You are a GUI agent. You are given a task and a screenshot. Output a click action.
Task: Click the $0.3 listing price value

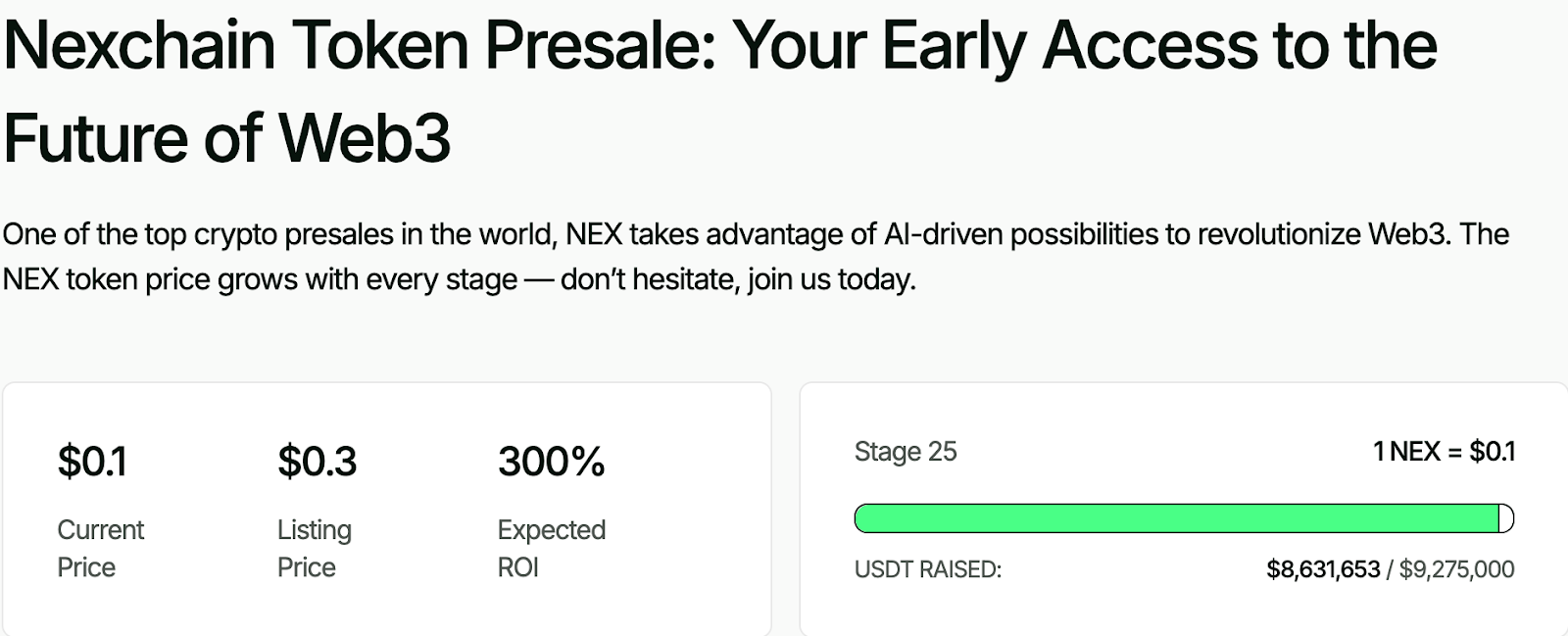pos(317,462)
